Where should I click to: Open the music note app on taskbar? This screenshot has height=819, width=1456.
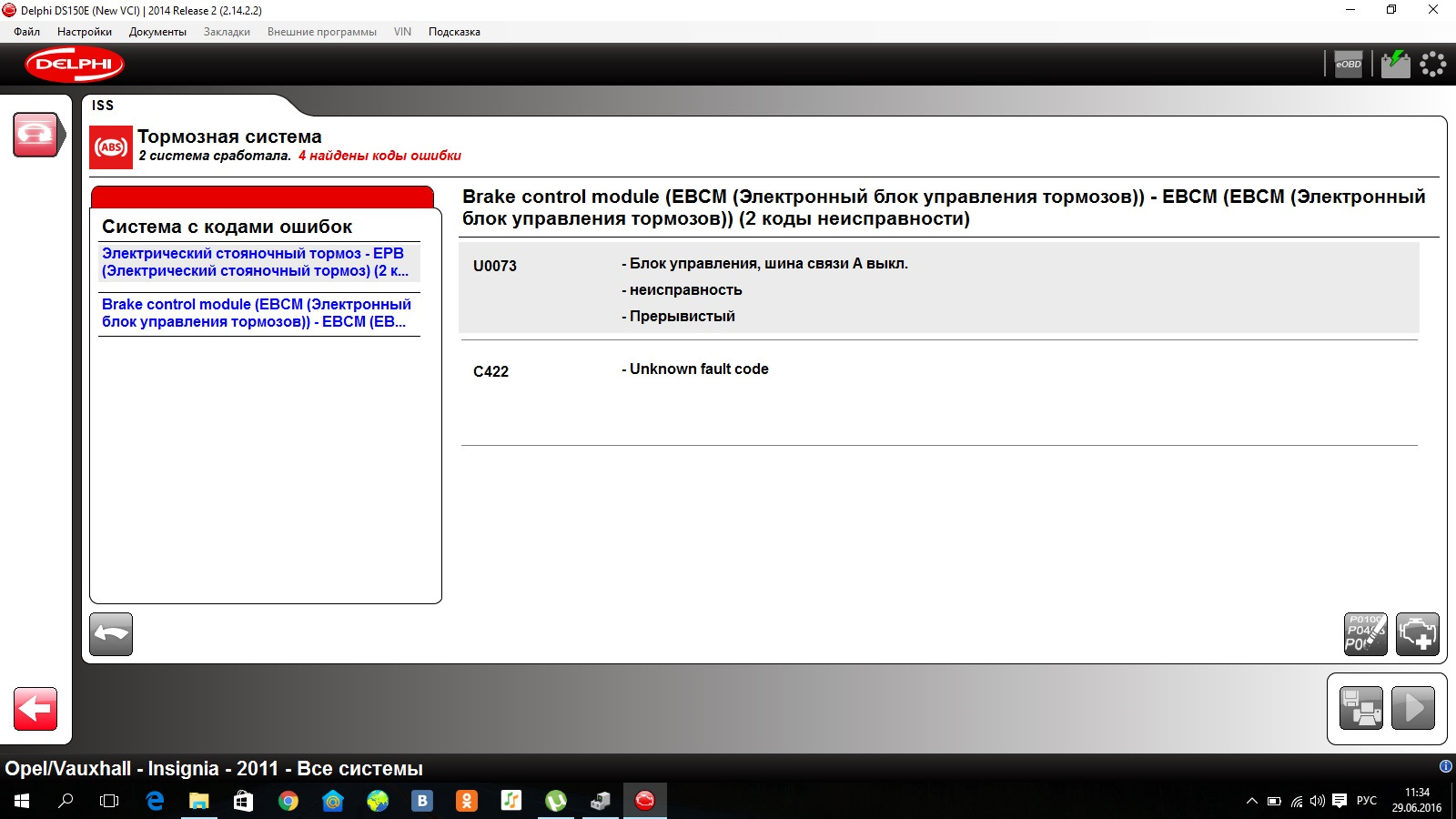pyautogui.click(x=511, y=801)
